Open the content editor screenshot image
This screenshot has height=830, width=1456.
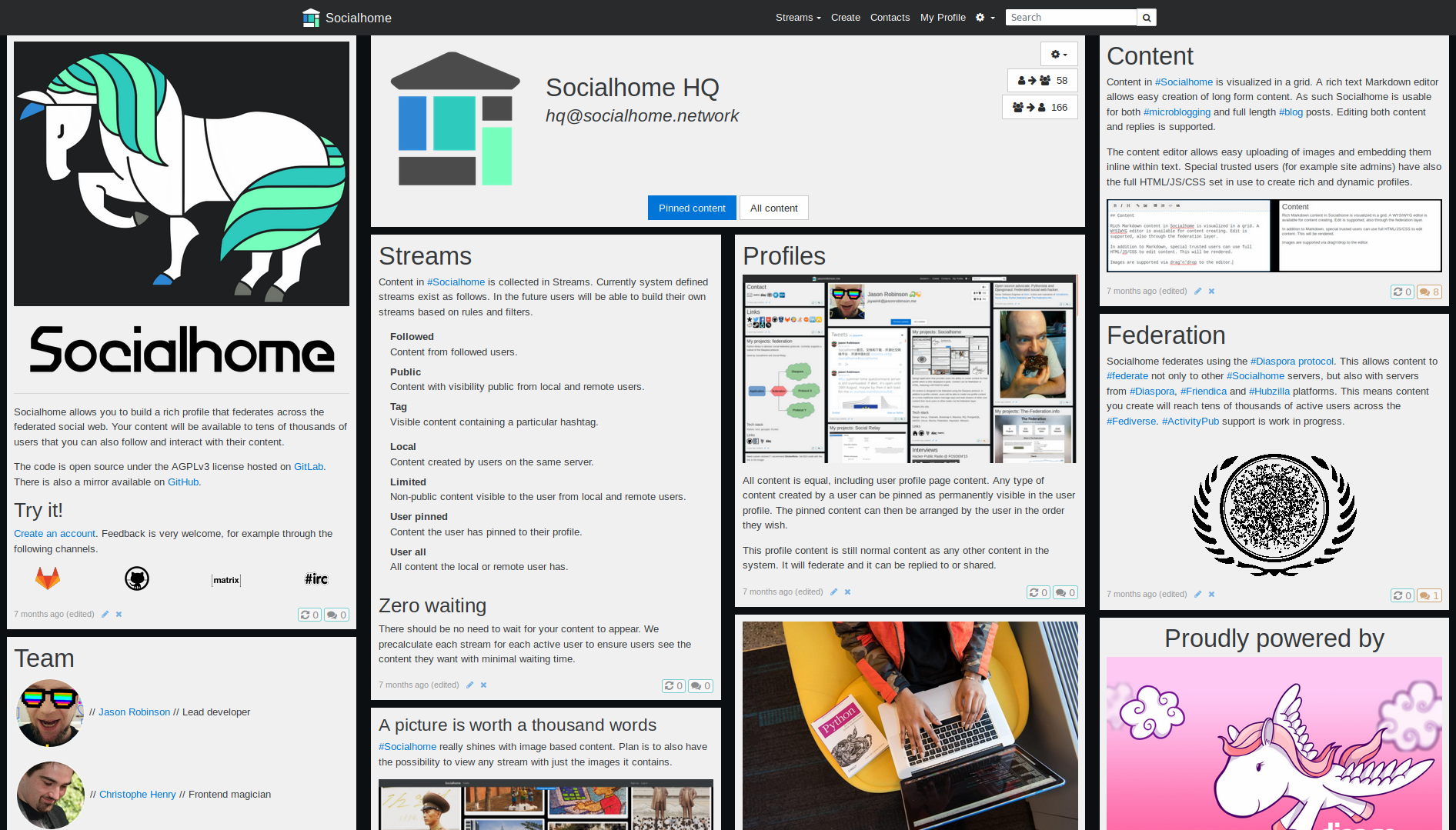(x=1274, y=235)
